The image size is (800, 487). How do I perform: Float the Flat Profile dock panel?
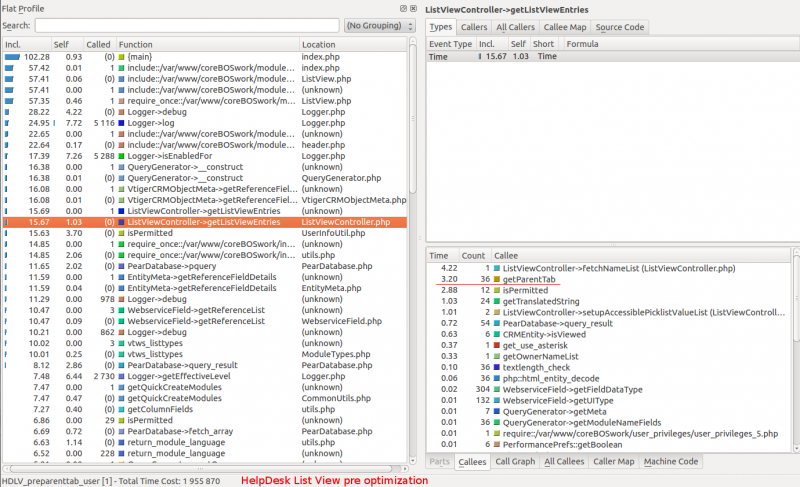point(403,8)
